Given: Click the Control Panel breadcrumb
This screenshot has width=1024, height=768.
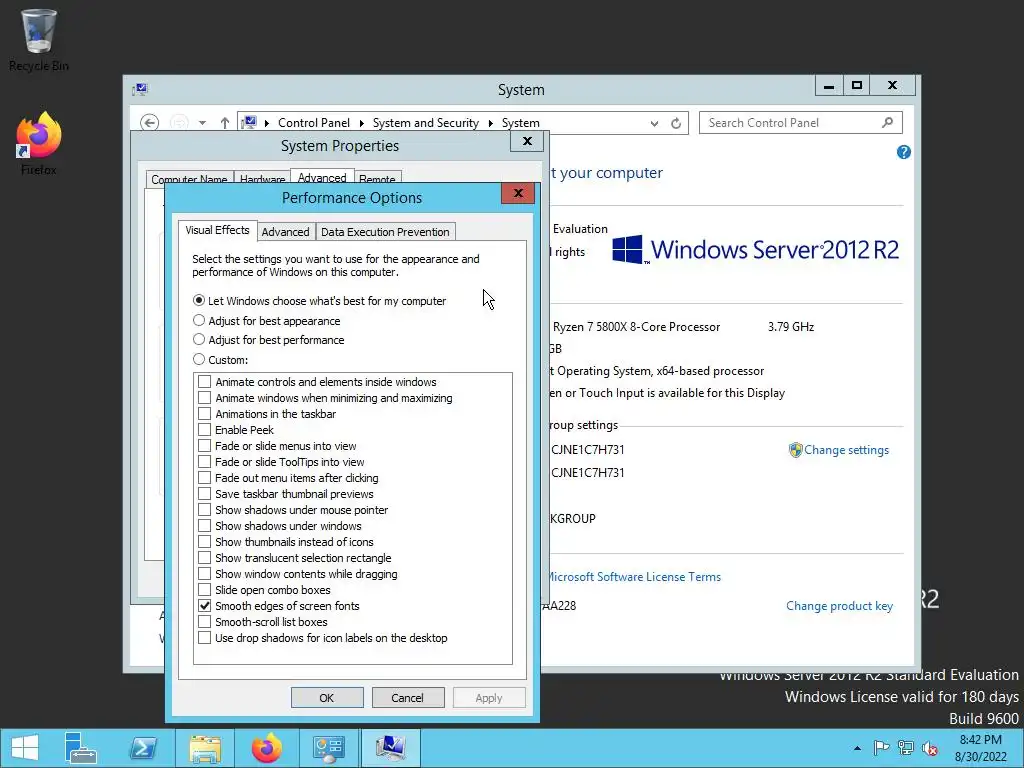Looking at the screenshot, I should click(313, 123).
